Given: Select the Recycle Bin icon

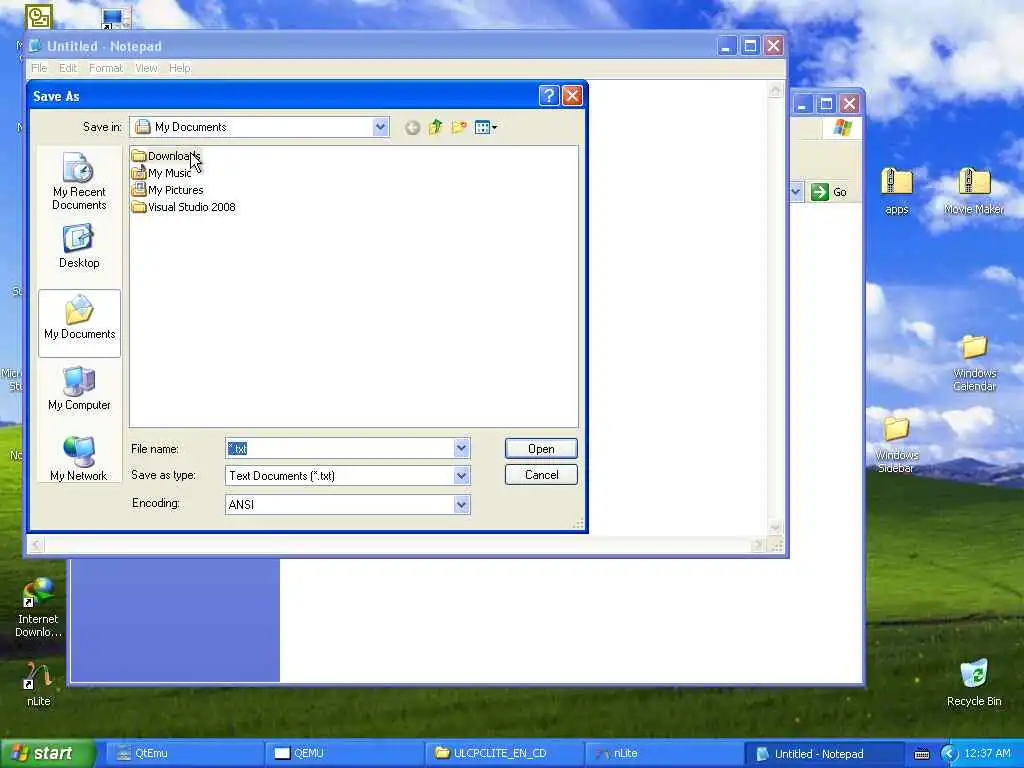Looking at the screenshot, I should (x=974, y=683).
